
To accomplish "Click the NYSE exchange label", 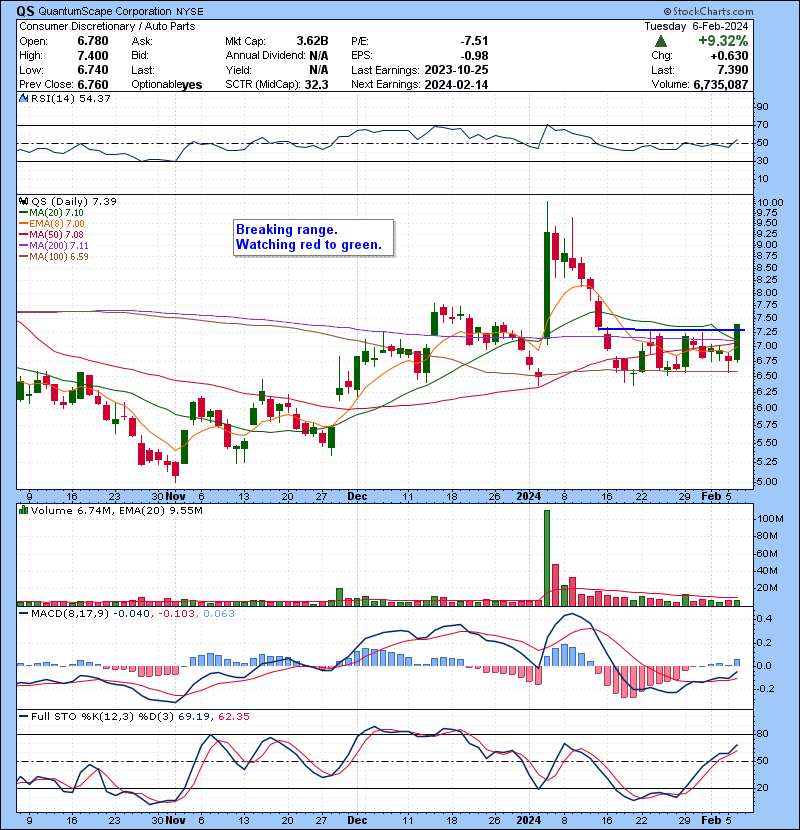I will pos(189,11).
